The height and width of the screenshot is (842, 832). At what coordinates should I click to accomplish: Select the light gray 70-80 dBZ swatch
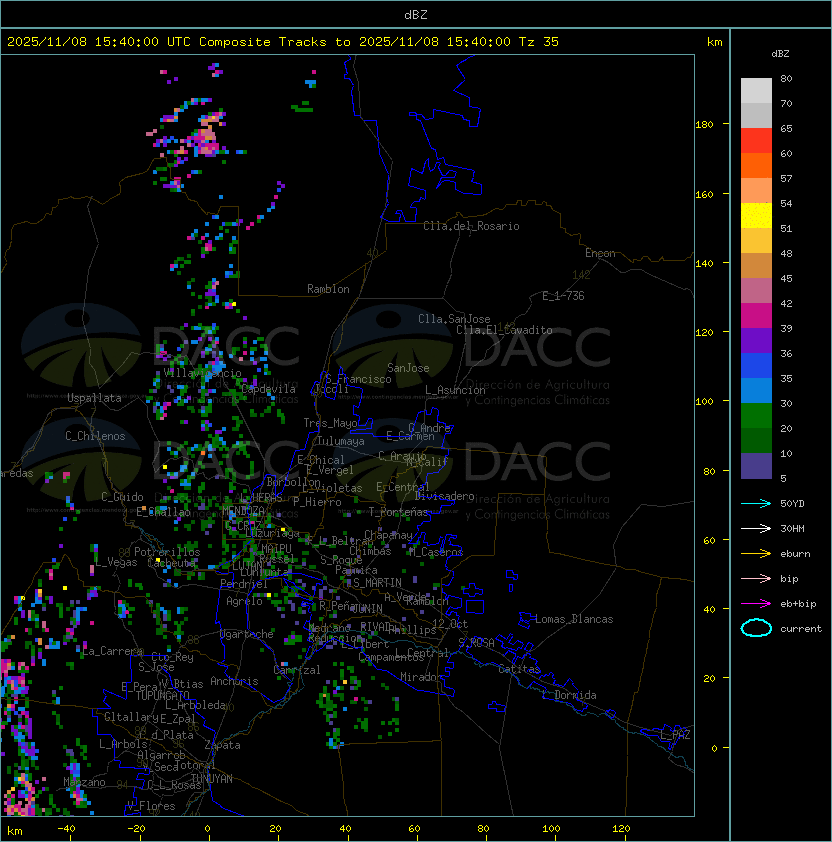[x=756, y=91]
